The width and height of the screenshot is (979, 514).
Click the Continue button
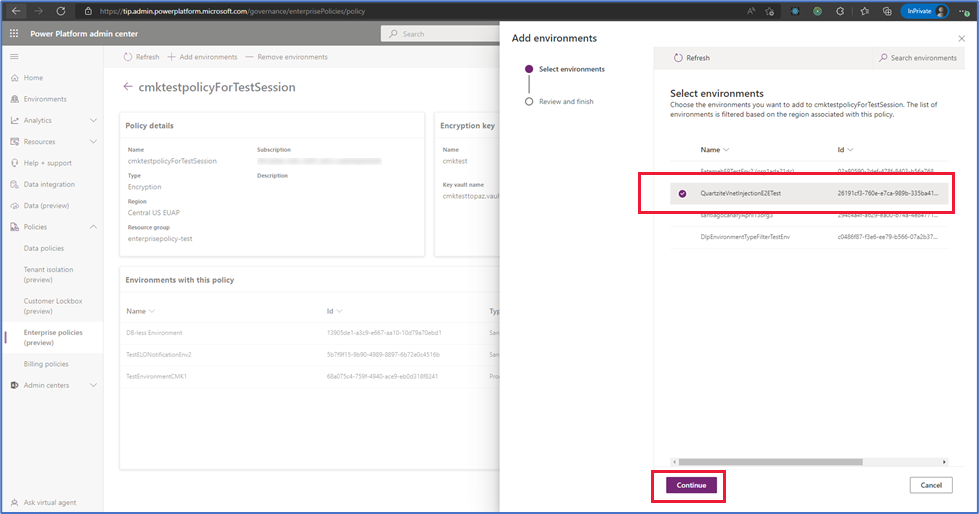point(691,485)
